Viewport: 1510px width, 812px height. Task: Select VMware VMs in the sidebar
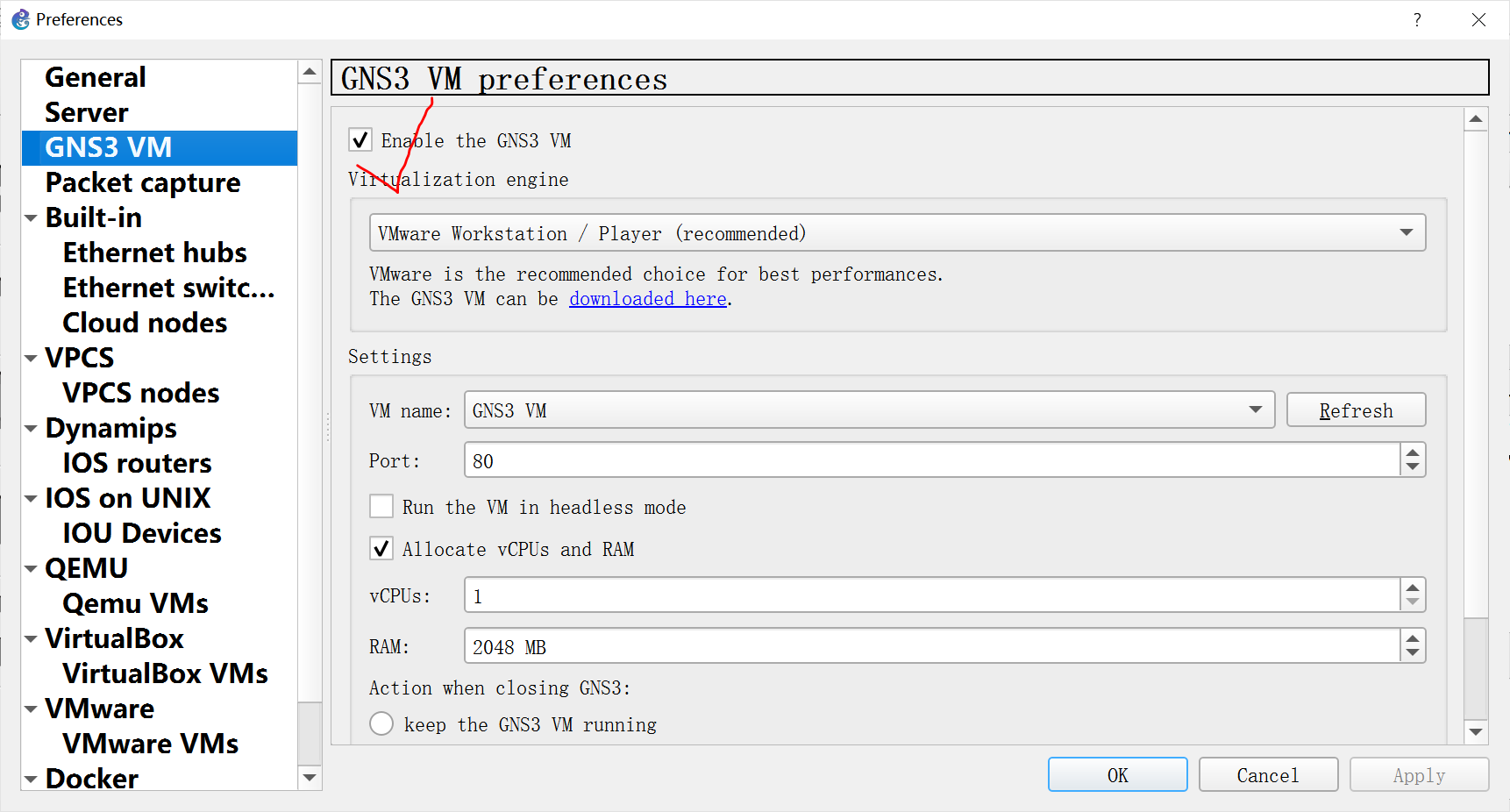(x=150, y=744)
